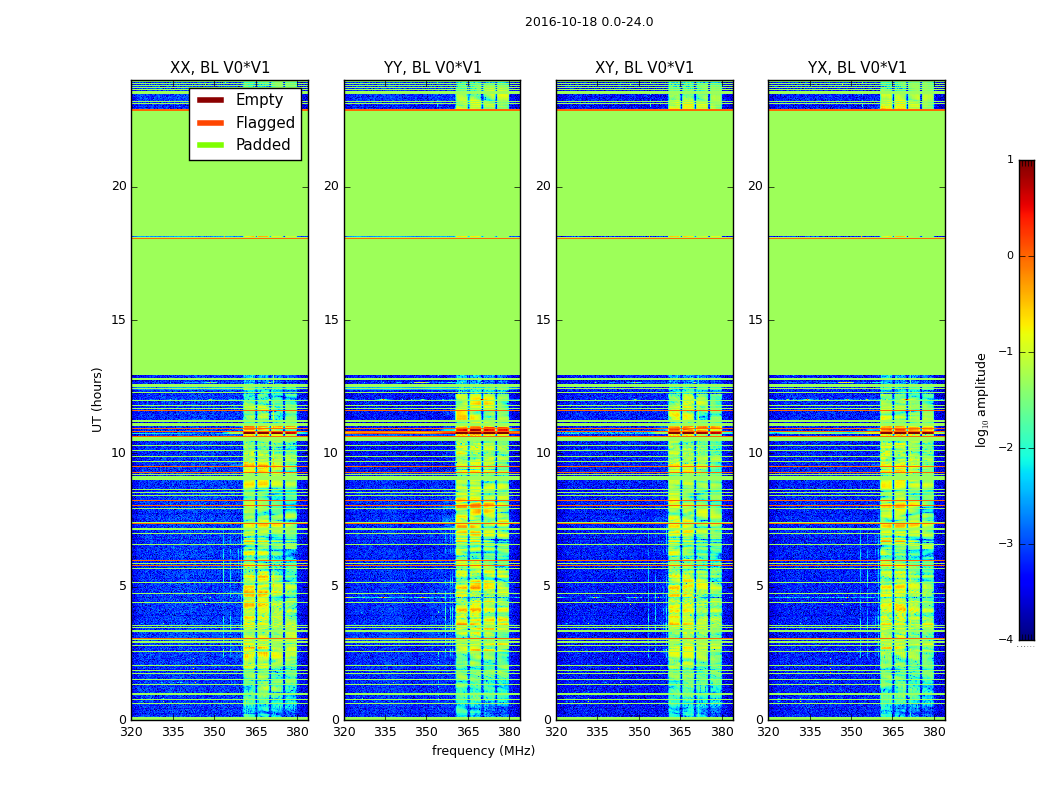Click the YY spectrogram plot area
1050x800 pixels.
click(433, 400)
